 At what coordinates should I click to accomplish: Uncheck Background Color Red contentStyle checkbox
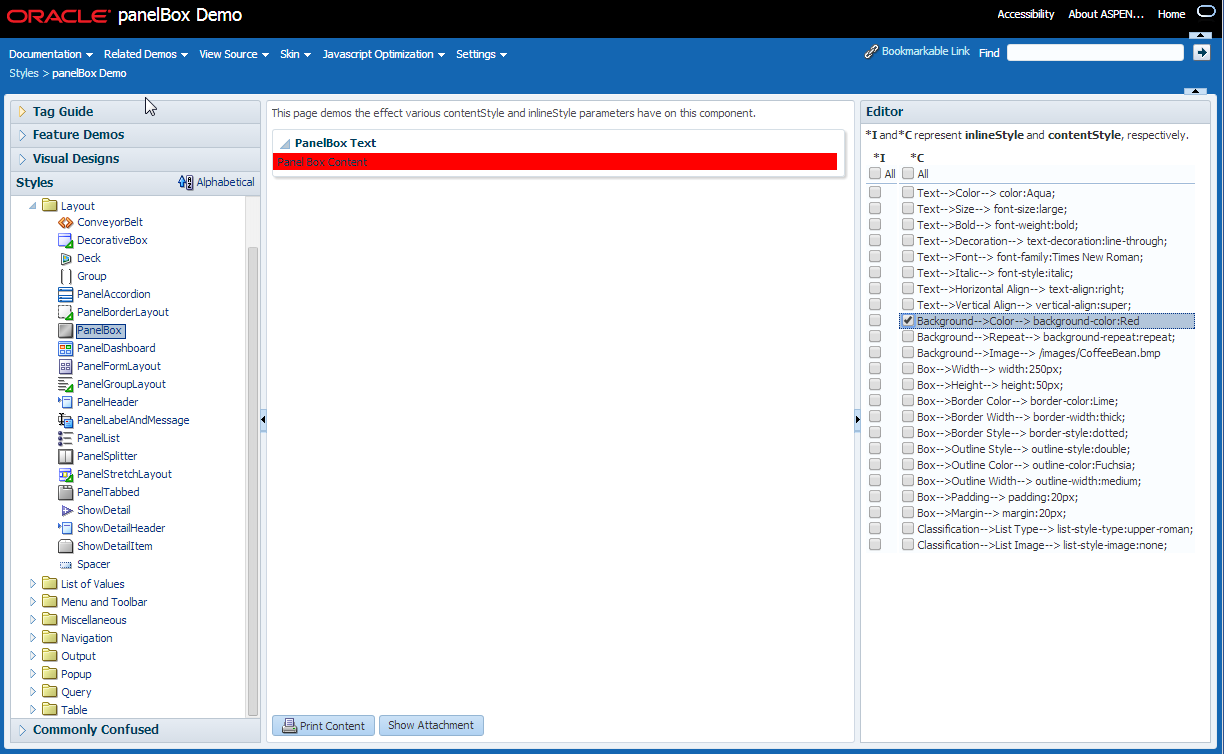[x=908, y=321]
